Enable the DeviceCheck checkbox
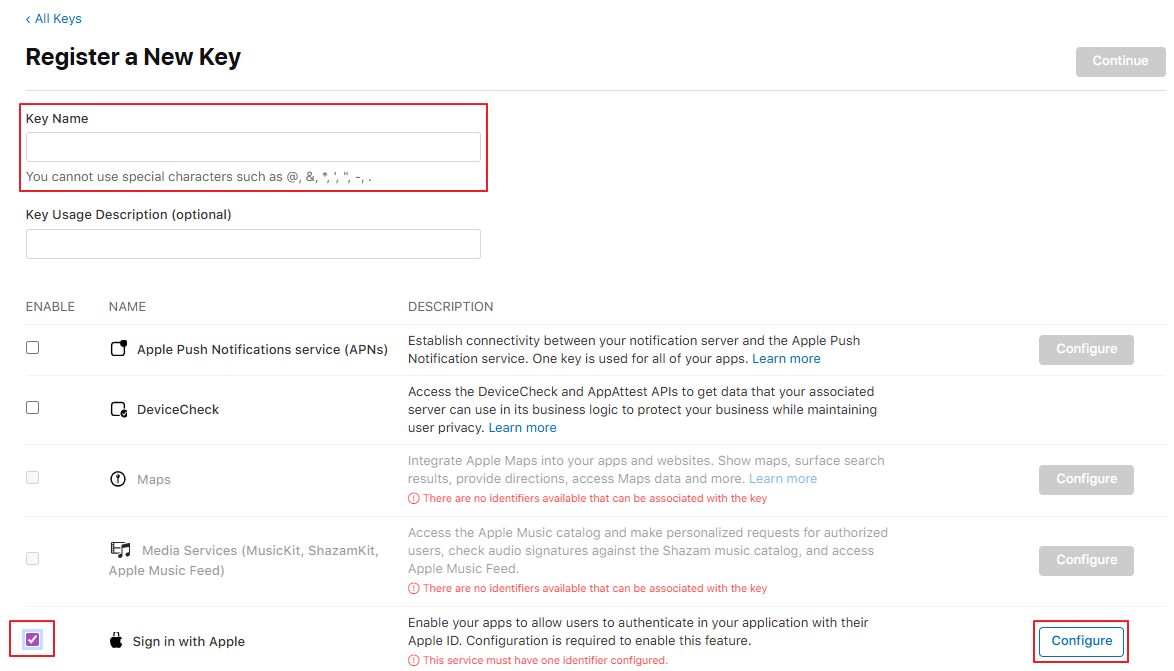 [33, 408]
